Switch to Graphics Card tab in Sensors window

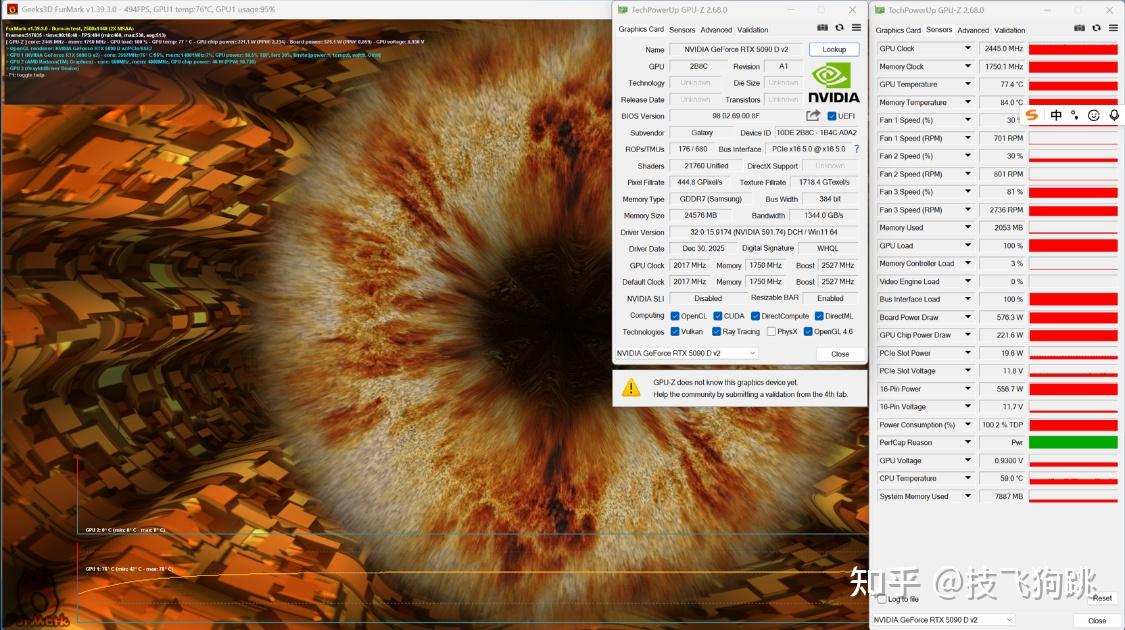click(x=898, y=30)
